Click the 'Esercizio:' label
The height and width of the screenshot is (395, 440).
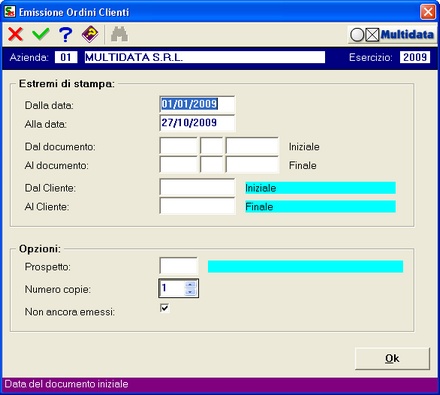pos(371,58)
